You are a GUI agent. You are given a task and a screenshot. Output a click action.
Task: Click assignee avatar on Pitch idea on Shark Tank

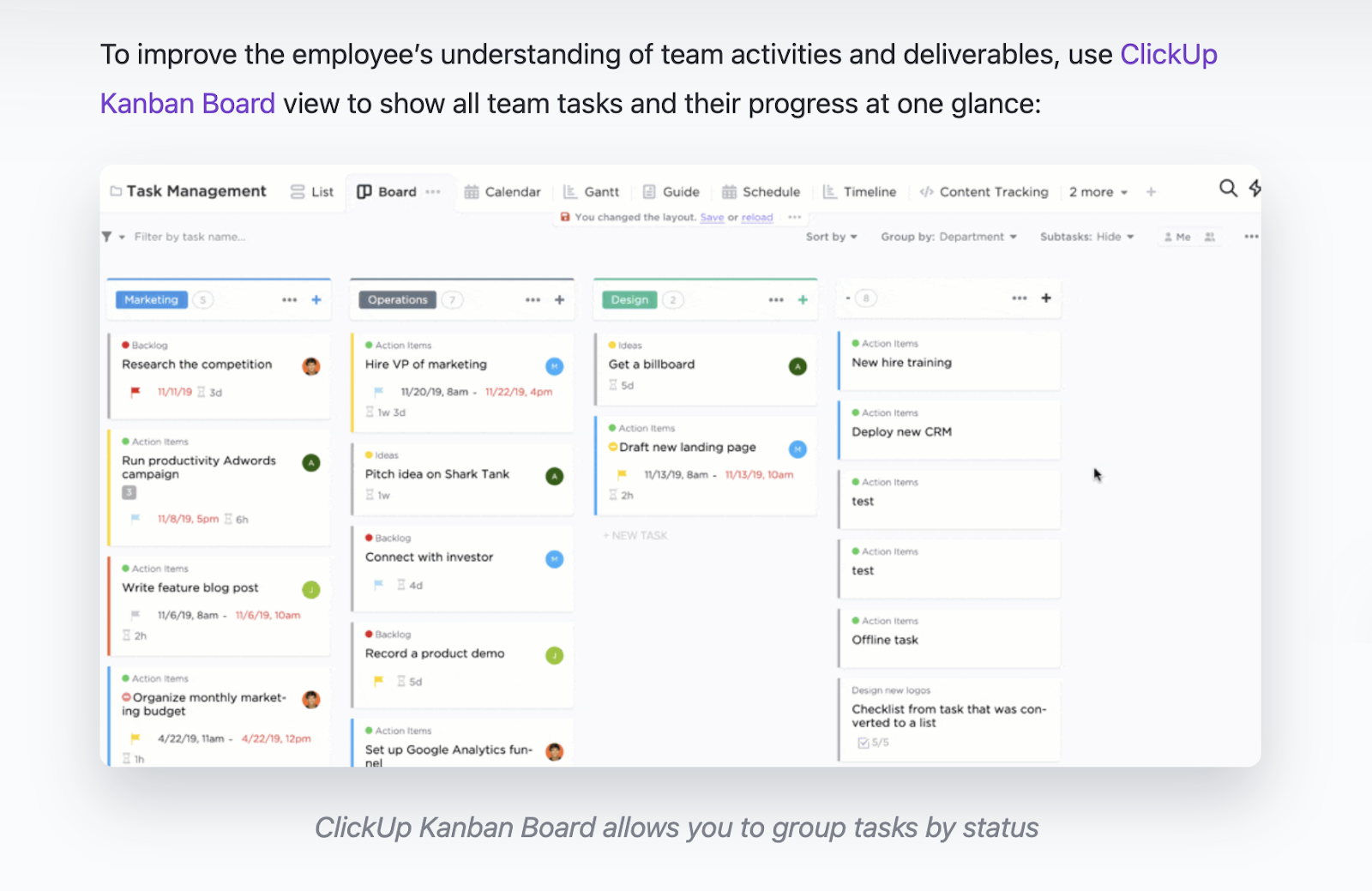click(555, 476)
